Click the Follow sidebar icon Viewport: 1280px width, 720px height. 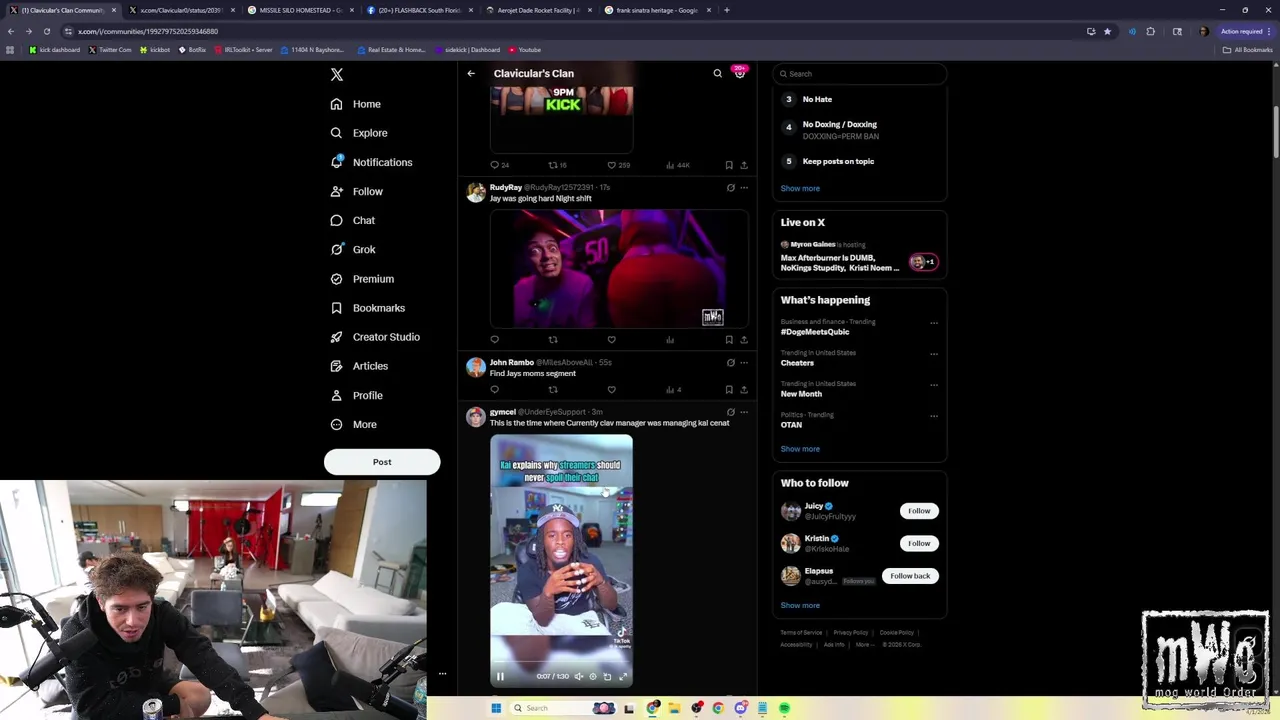click(x=336, y=191)
